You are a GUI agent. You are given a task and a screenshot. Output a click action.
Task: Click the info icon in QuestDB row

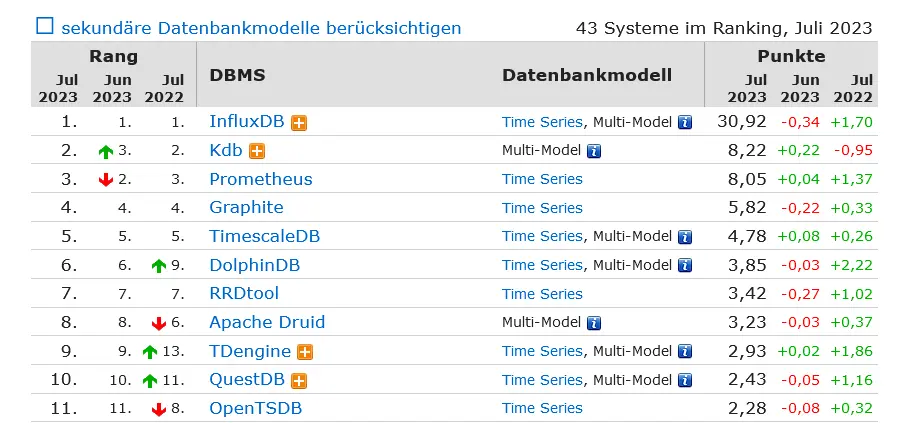tap(685, 381)
